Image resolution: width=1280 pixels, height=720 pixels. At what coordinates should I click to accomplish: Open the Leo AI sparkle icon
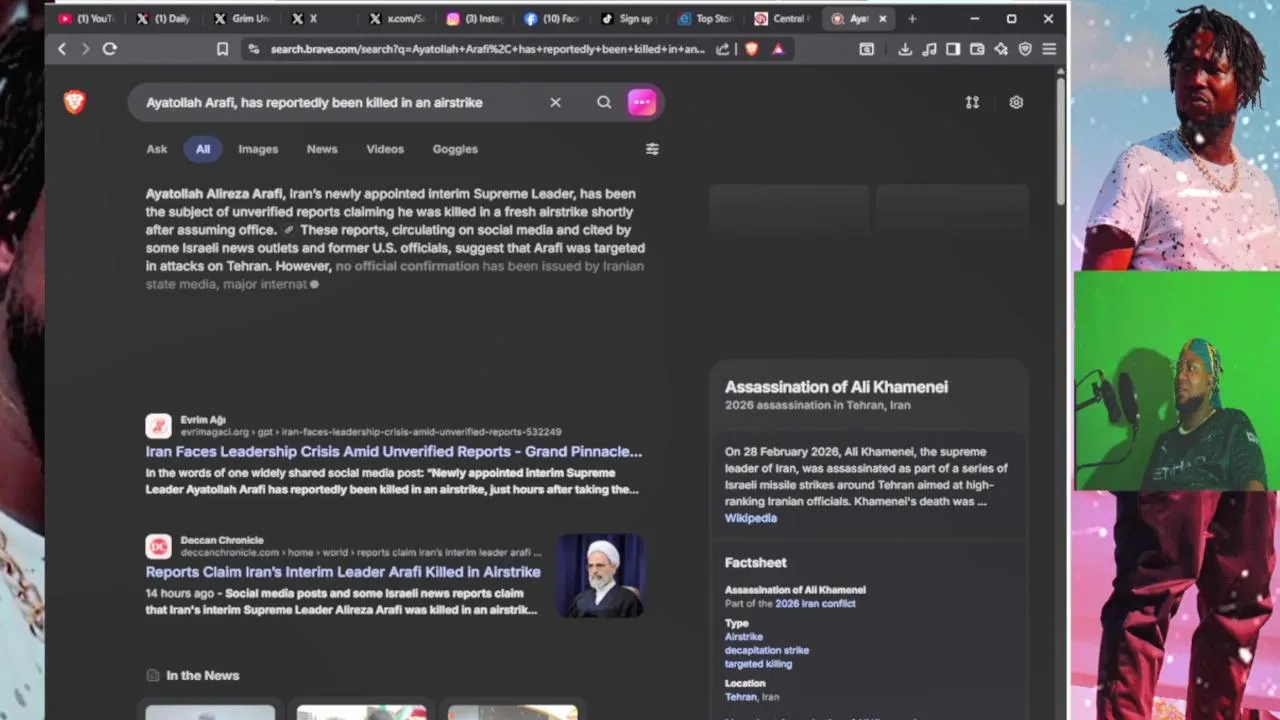point(1001,49)
